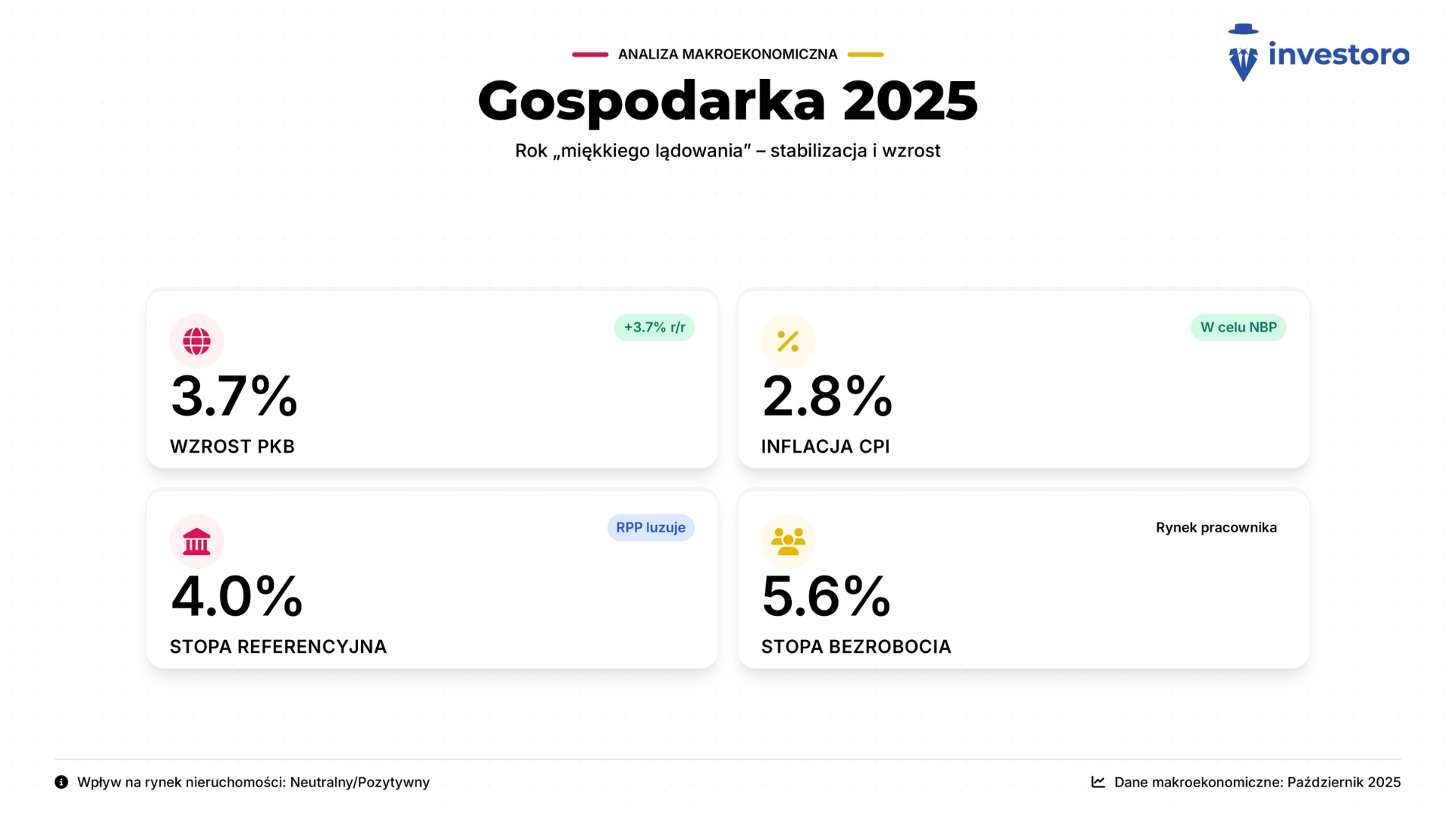Select the 2.8% CPI inflation value
The height and width of the screenshot is (819, 1456).
point(827,396)
